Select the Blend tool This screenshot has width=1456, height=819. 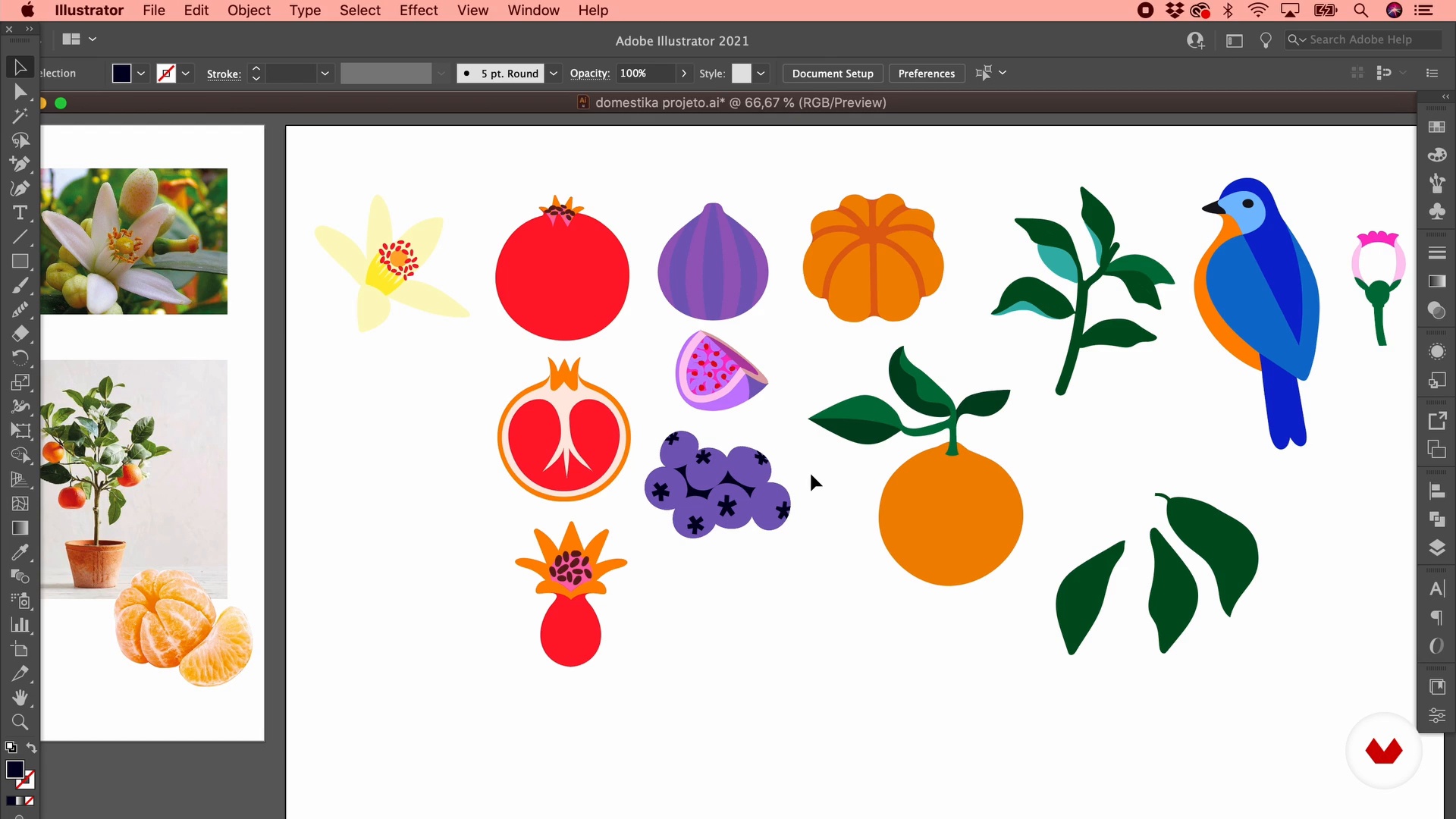tap(20, 576)
